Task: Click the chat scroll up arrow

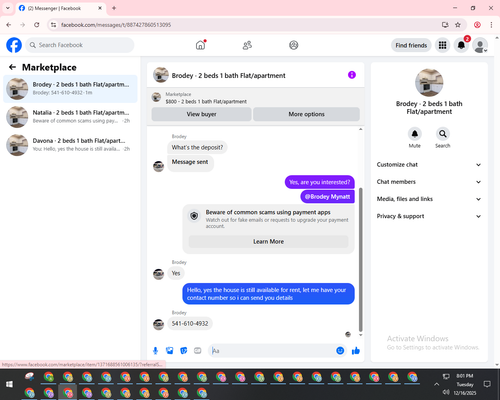Action: tap(360, 129)
